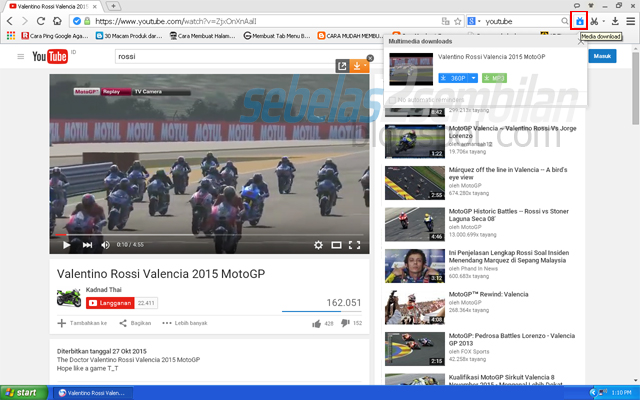Open the 'CARA MUDAH MEMBU...' bookmark
The width and height of the screenshot is (640, 400).
coord(350,36)
